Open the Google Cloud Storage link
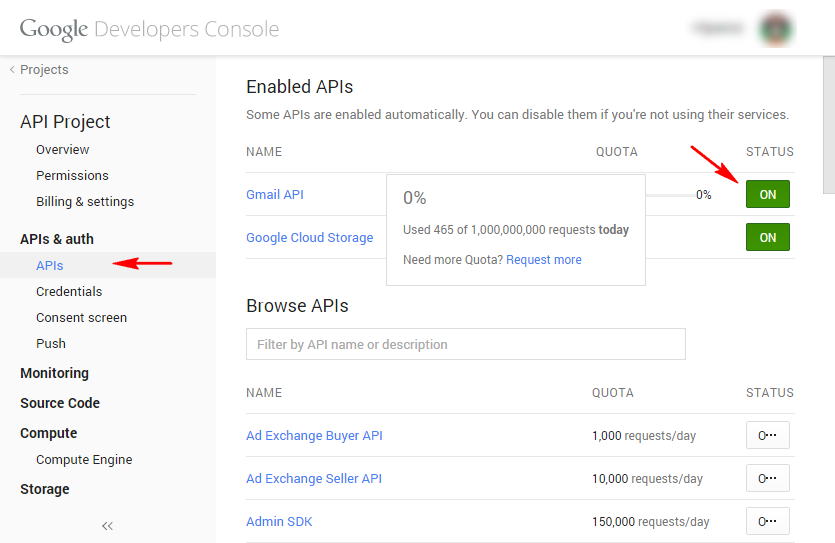 [309, 238]
